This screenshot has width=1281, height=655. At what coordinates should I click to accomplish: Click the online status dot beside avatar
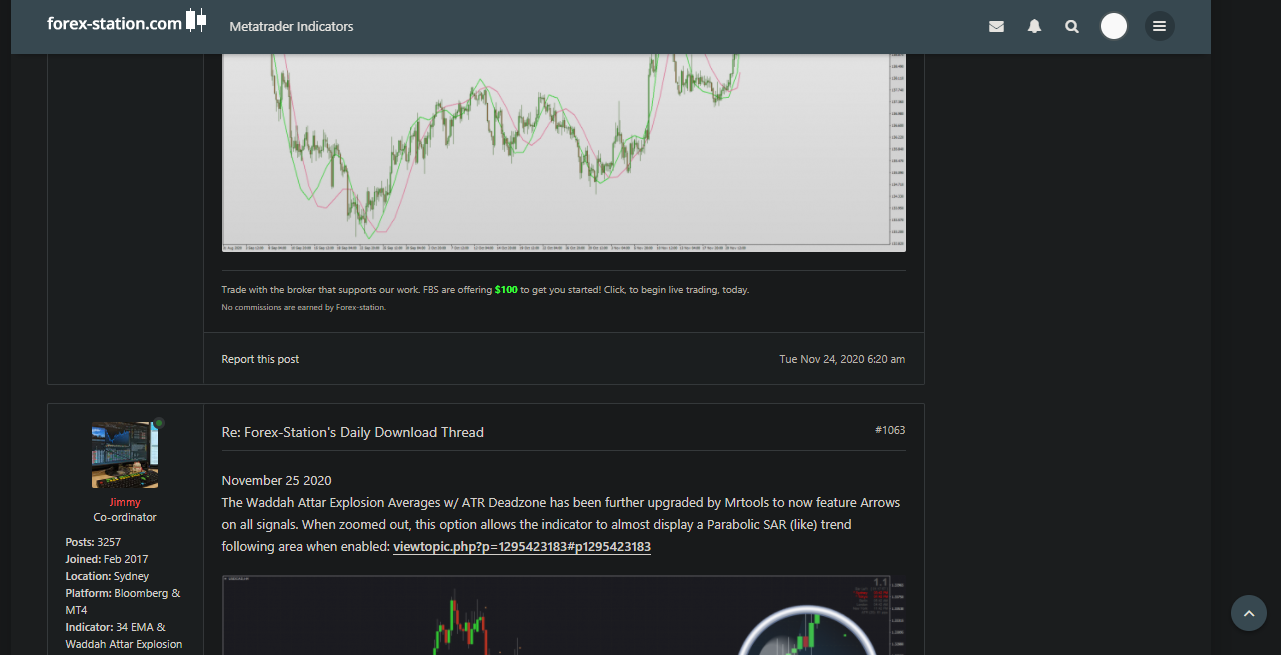(159, 423)
